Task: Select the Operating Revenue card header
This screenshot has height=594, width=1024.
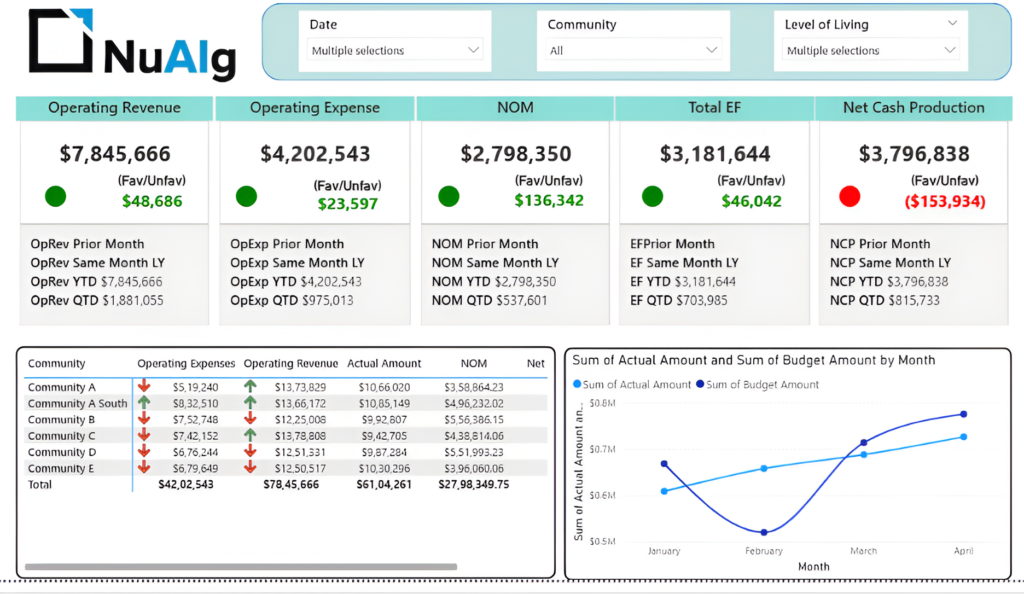Action: [x=114, y=108]
